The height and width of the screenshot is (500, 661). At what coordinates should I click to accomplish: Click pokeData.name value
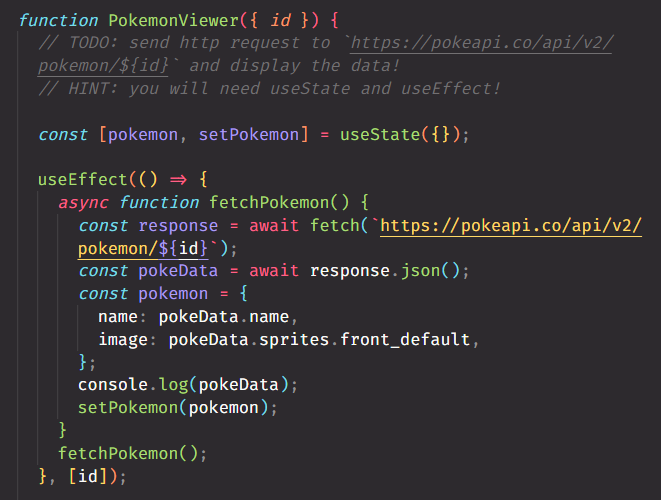[x=223, y=317]
